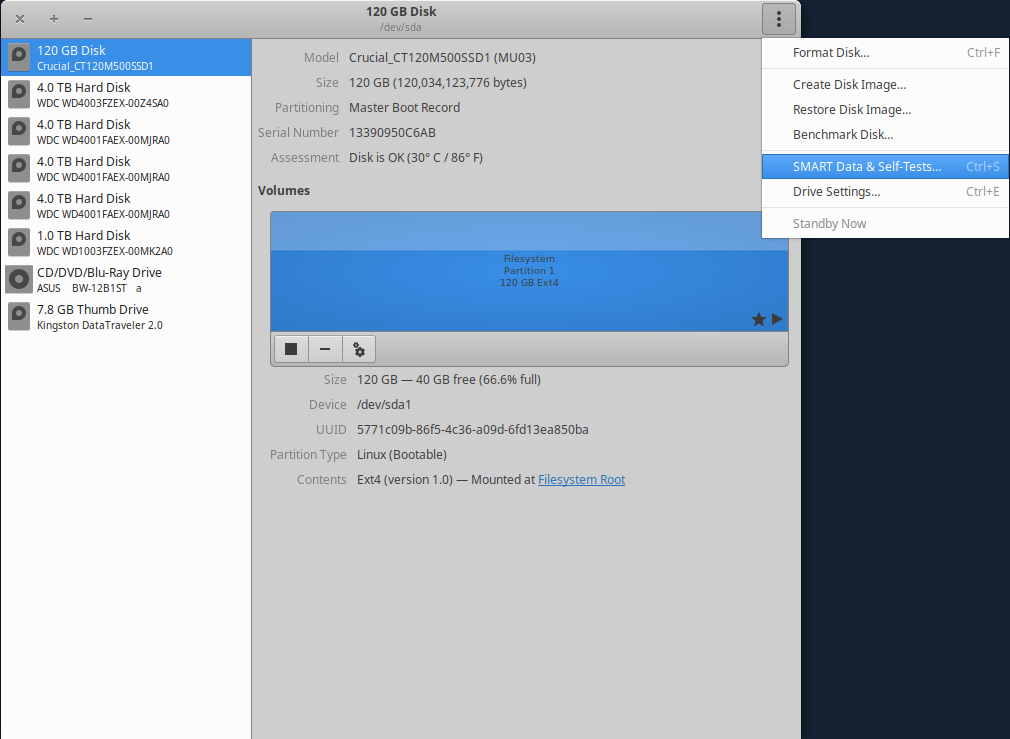The image size is (1010, 739).
Task: Select the Filesystem Partition 1 volume block
Action: click(x=529, y=271)
